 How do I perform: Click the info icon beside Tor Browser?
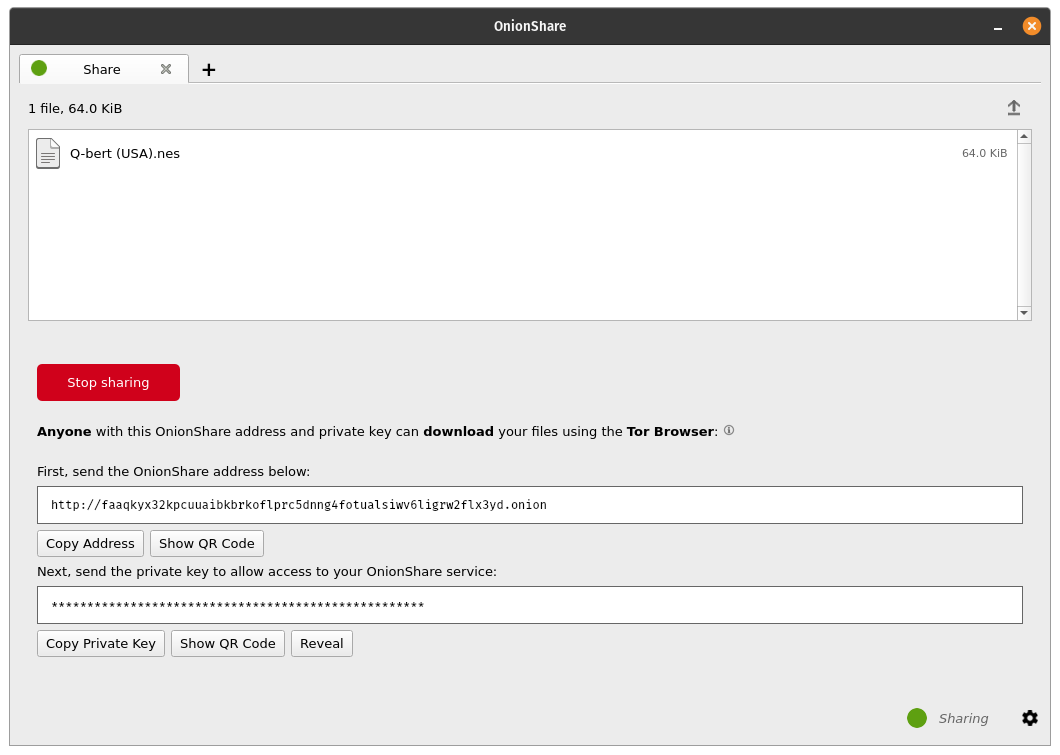point(729,431)
